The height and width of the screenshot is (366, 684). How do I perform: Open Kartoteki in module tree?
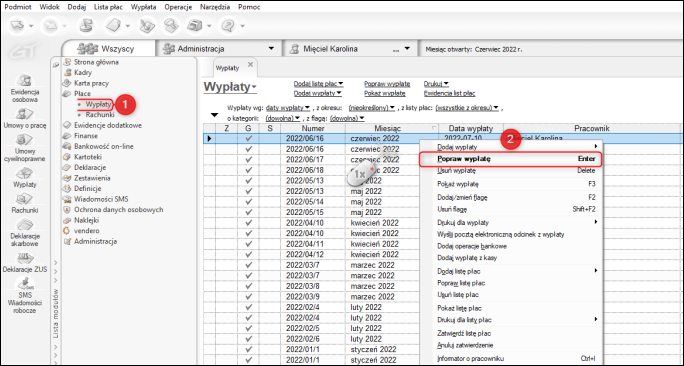[x=88, y=157]
